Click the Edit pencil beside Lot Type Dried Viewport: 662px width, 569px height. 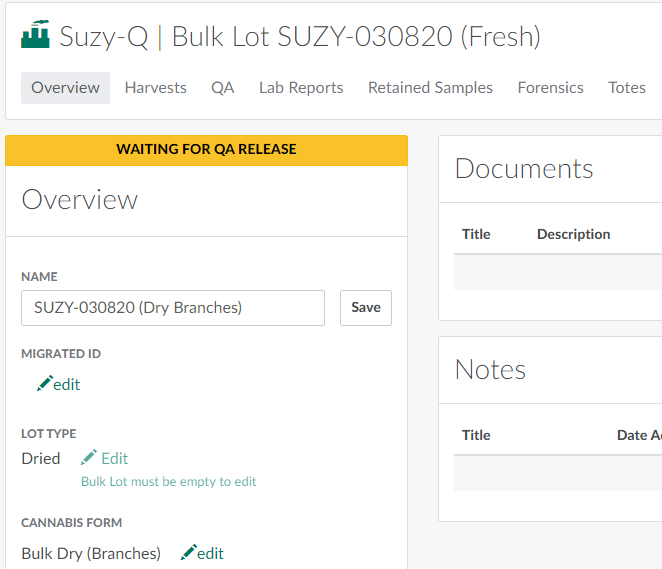pos(90,458)
